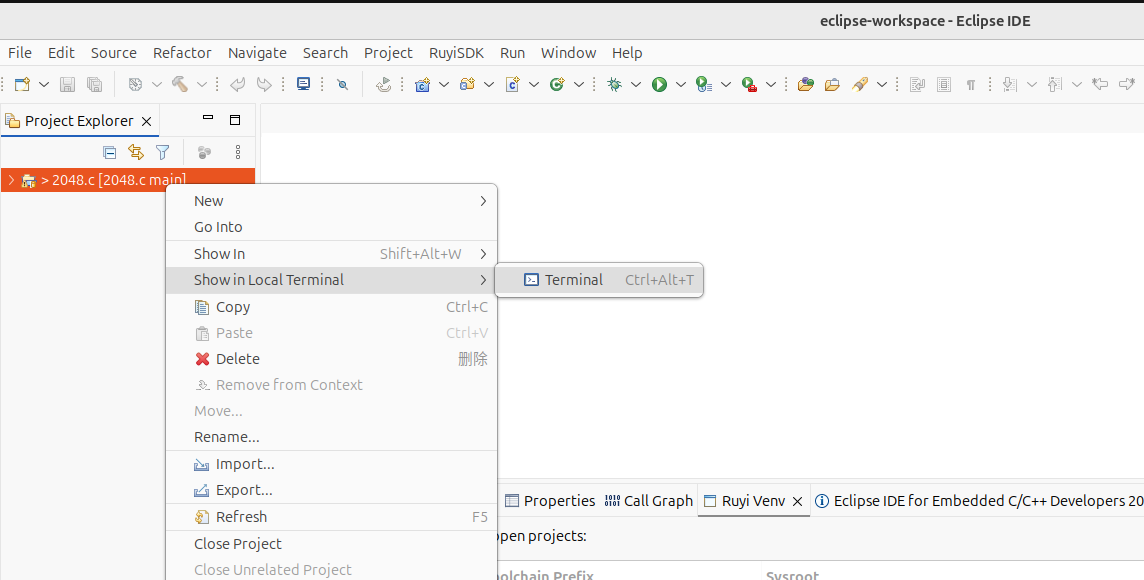Click the Search flashlight toolbar icon
Viewport: 1144px width, 580px height.
[x=860, y=85]
